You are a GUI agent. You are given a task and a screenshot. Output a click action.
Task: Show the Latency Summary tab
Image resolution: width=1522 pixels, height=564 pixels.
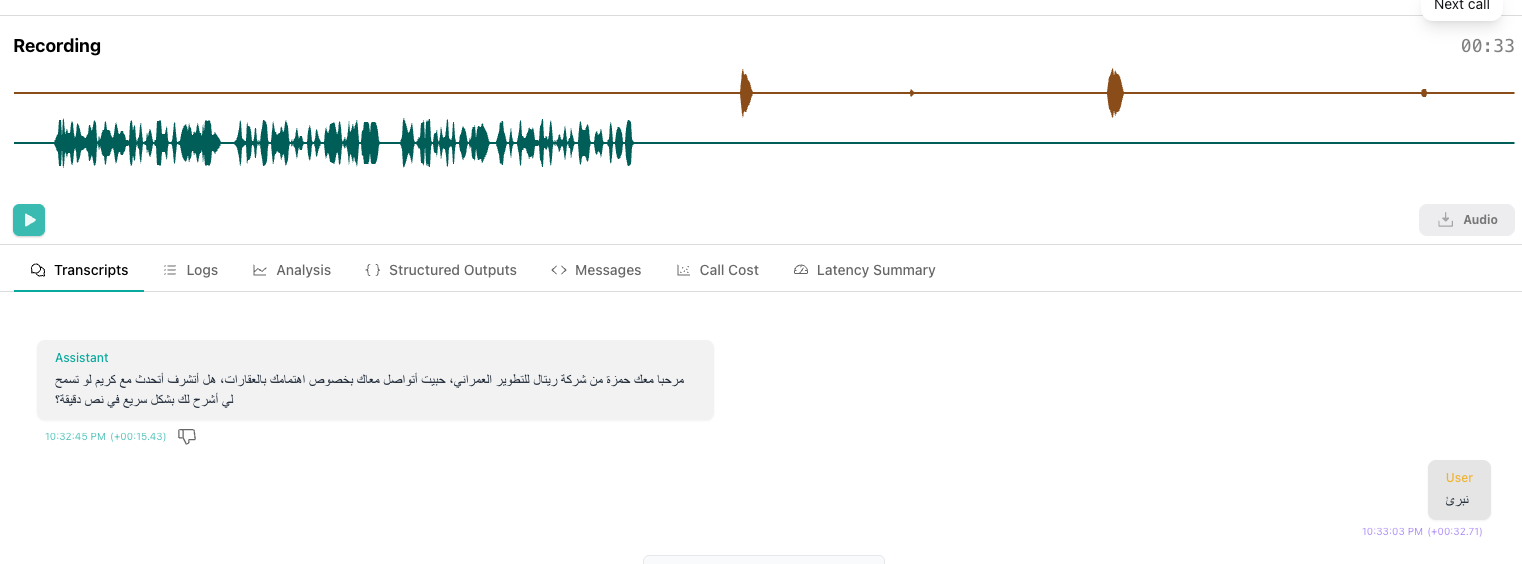(864, 270)
